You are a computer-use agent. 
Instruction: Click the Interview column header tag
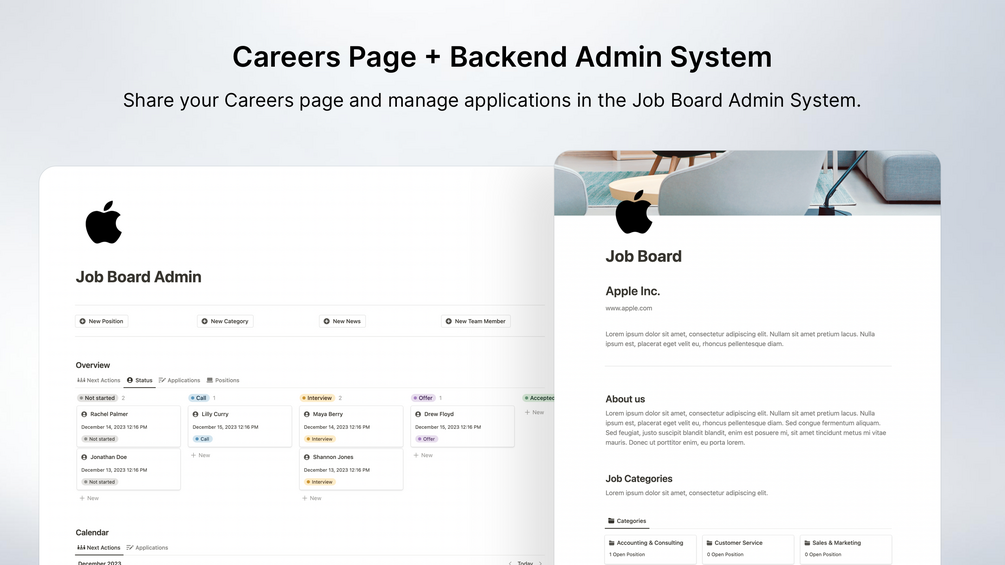(x=317, y=398)
